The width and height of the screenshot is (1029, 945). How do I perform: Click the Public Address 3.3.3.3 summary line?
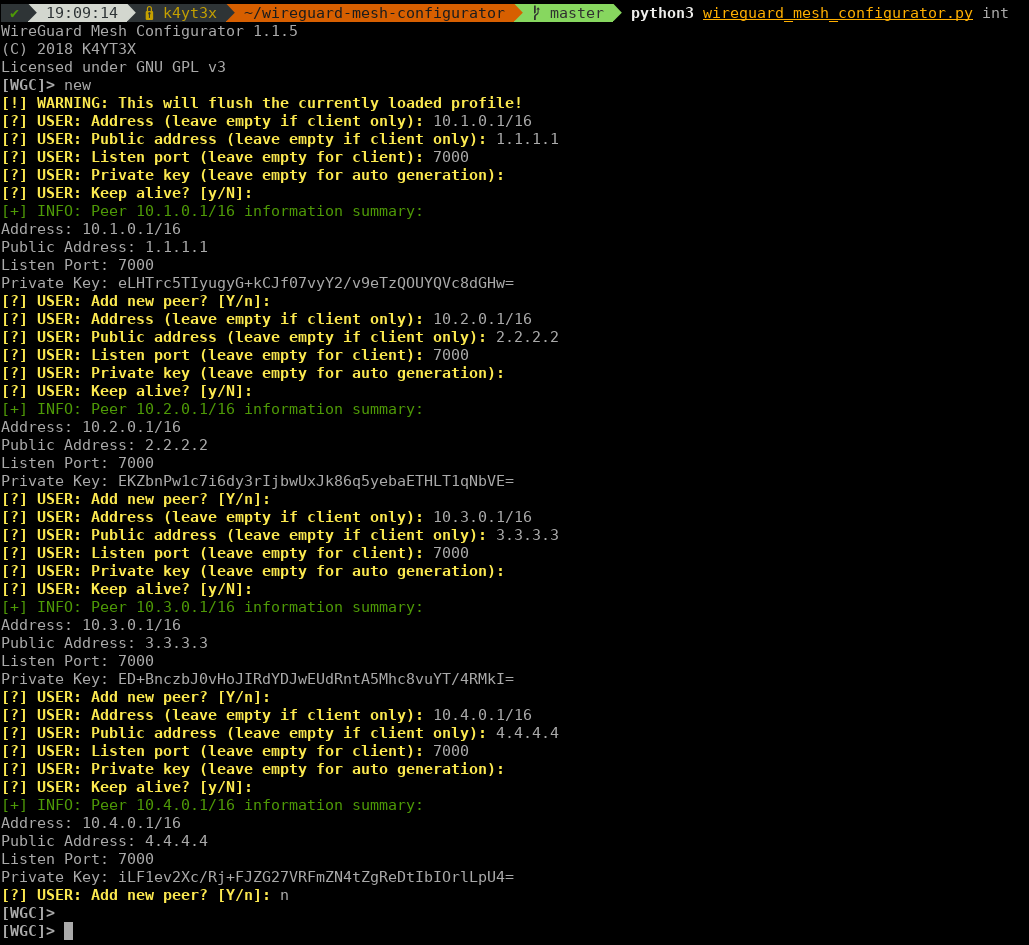point(104,643)
